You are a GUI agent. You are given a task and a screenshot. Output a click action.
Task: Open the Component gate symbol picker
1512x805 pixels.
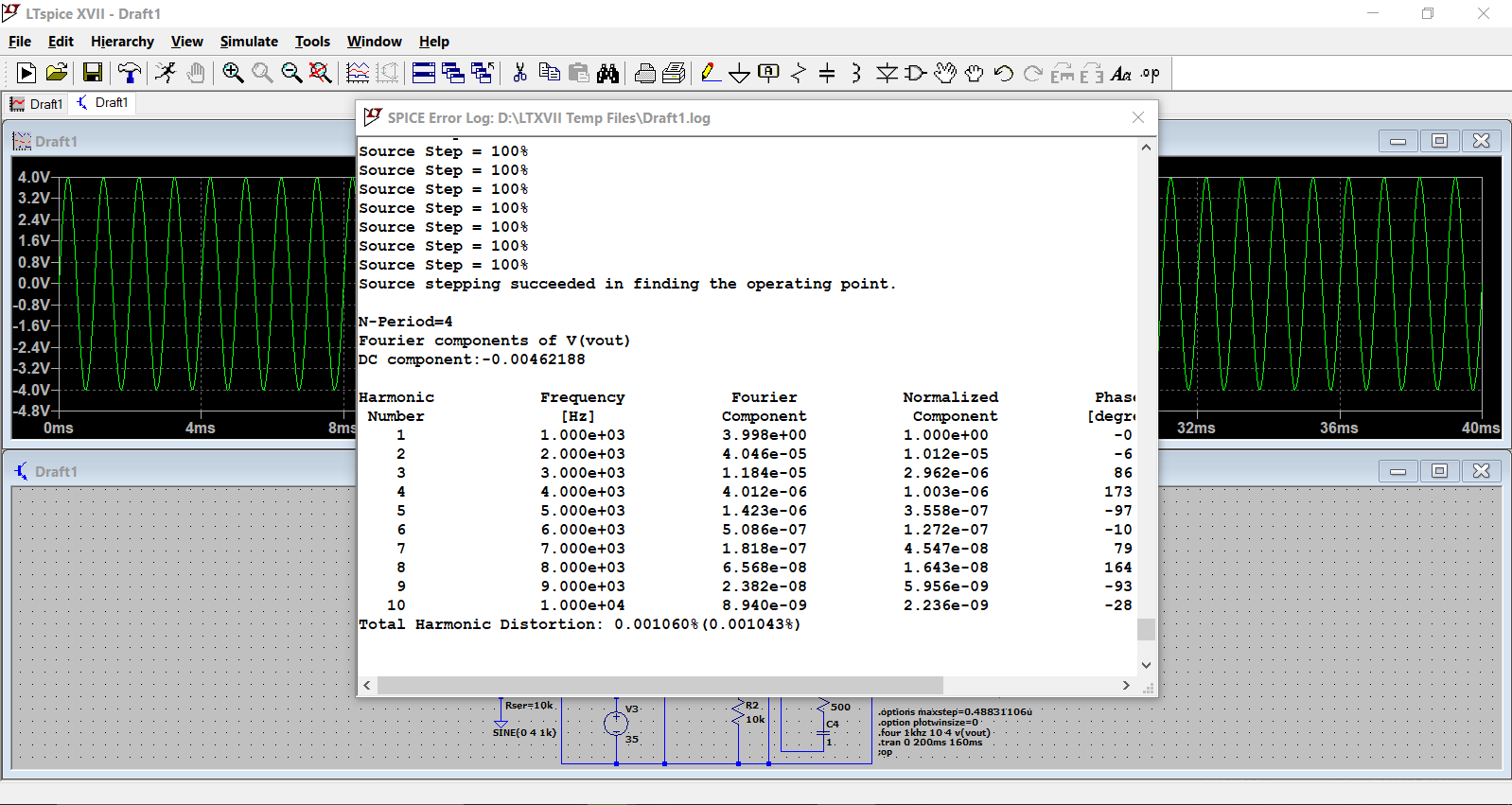pos(916,73)
